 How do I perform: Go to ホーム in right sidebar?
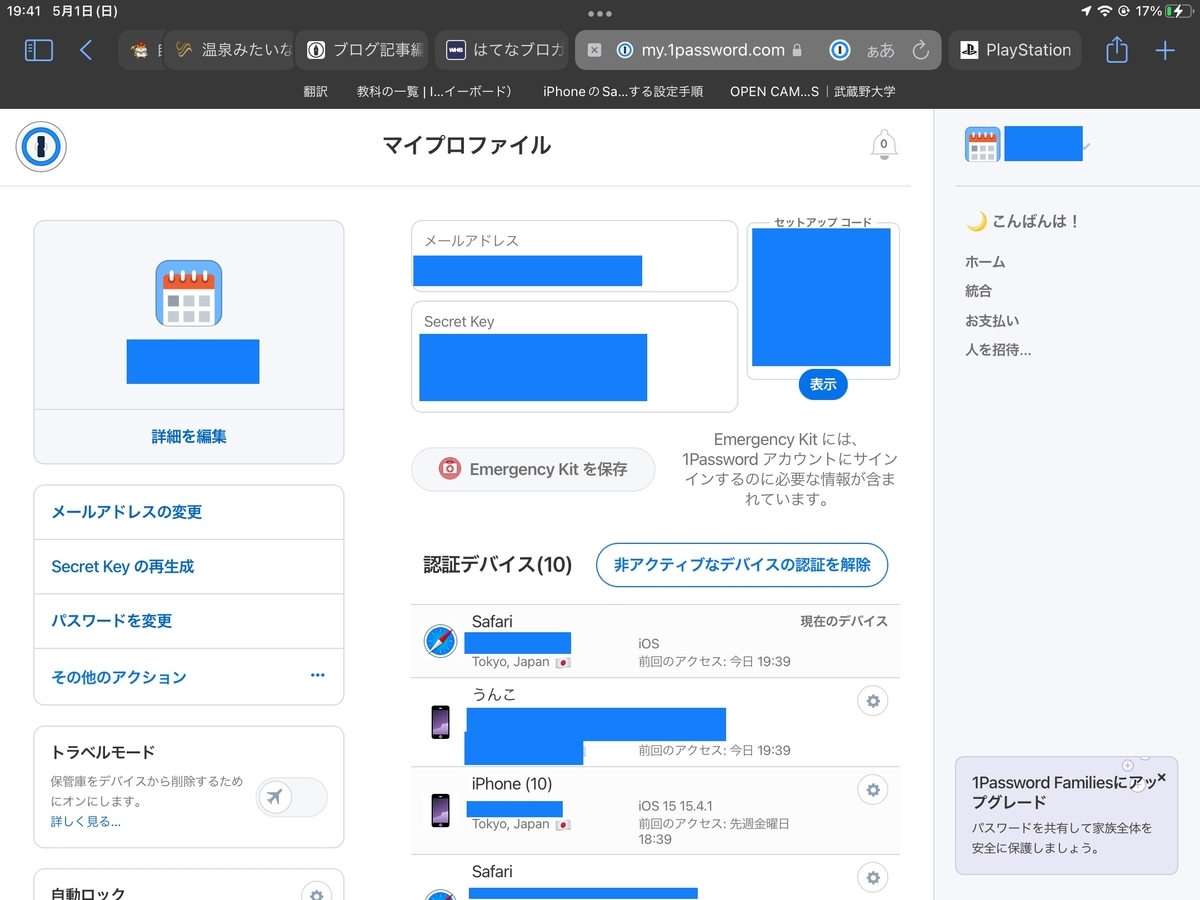(x=985, y=262)
